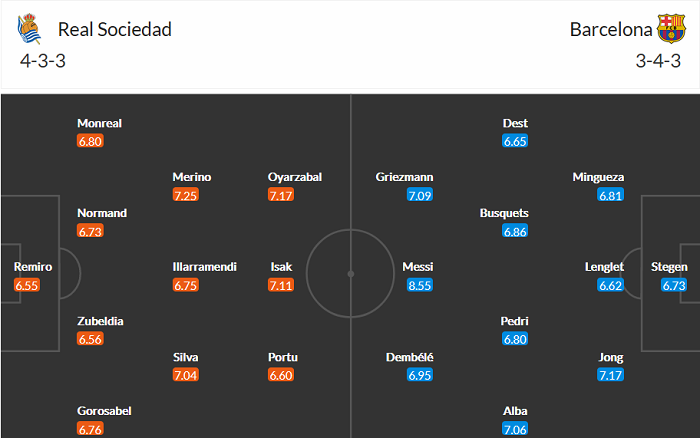
Task: Click the Barcelona club crest
Action: pyautogui.click(x=671, y=29)
